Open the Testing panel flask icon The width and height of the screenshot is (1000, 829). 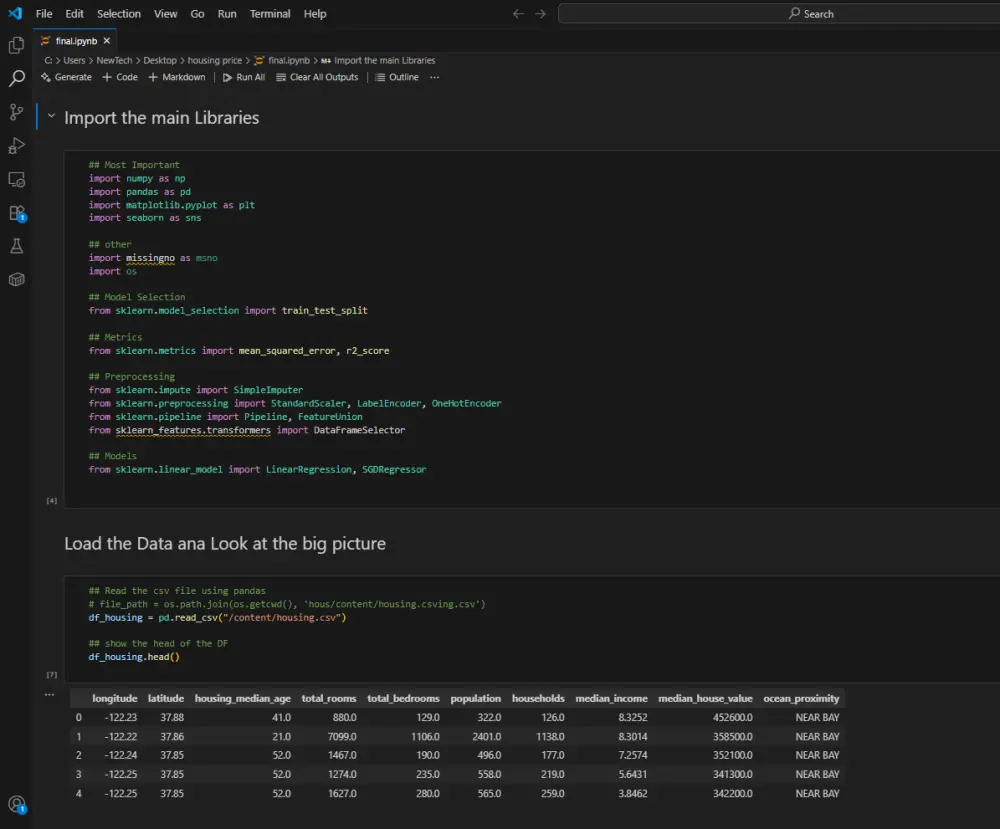pos(15,246)
